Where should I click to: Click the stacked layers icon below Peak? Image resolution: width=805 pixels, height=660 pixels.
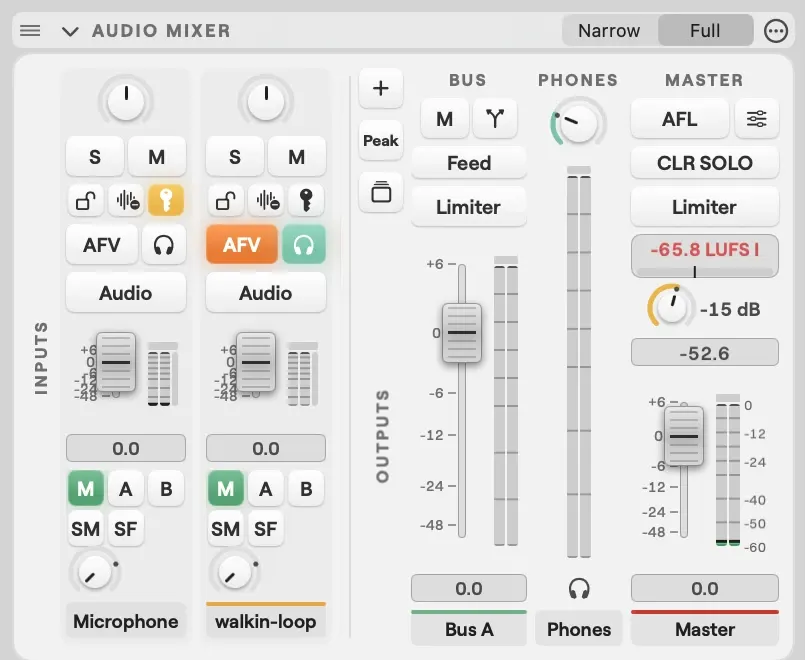pos(380,192)
